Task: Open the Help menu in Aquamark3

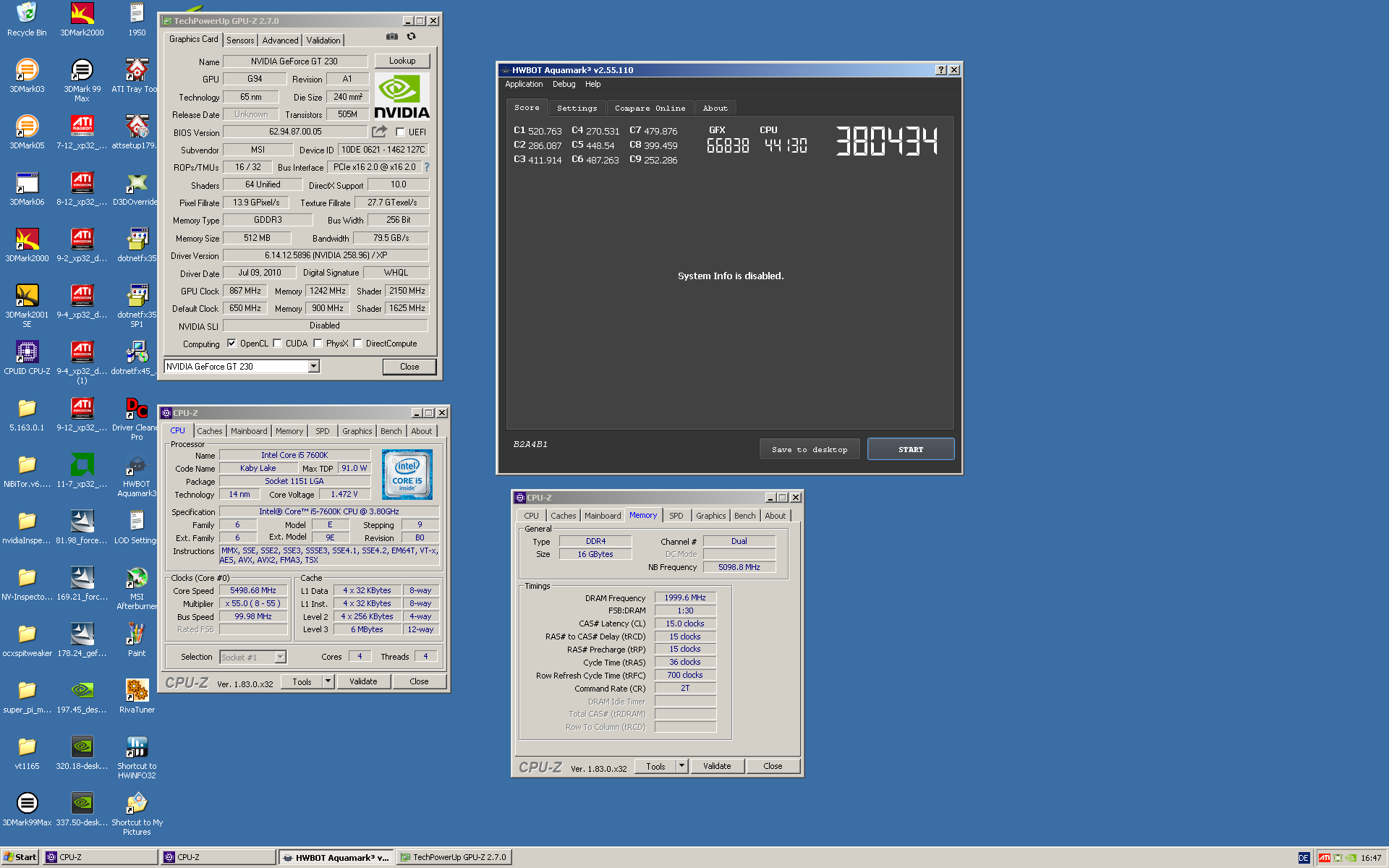Action: point(592,84)
